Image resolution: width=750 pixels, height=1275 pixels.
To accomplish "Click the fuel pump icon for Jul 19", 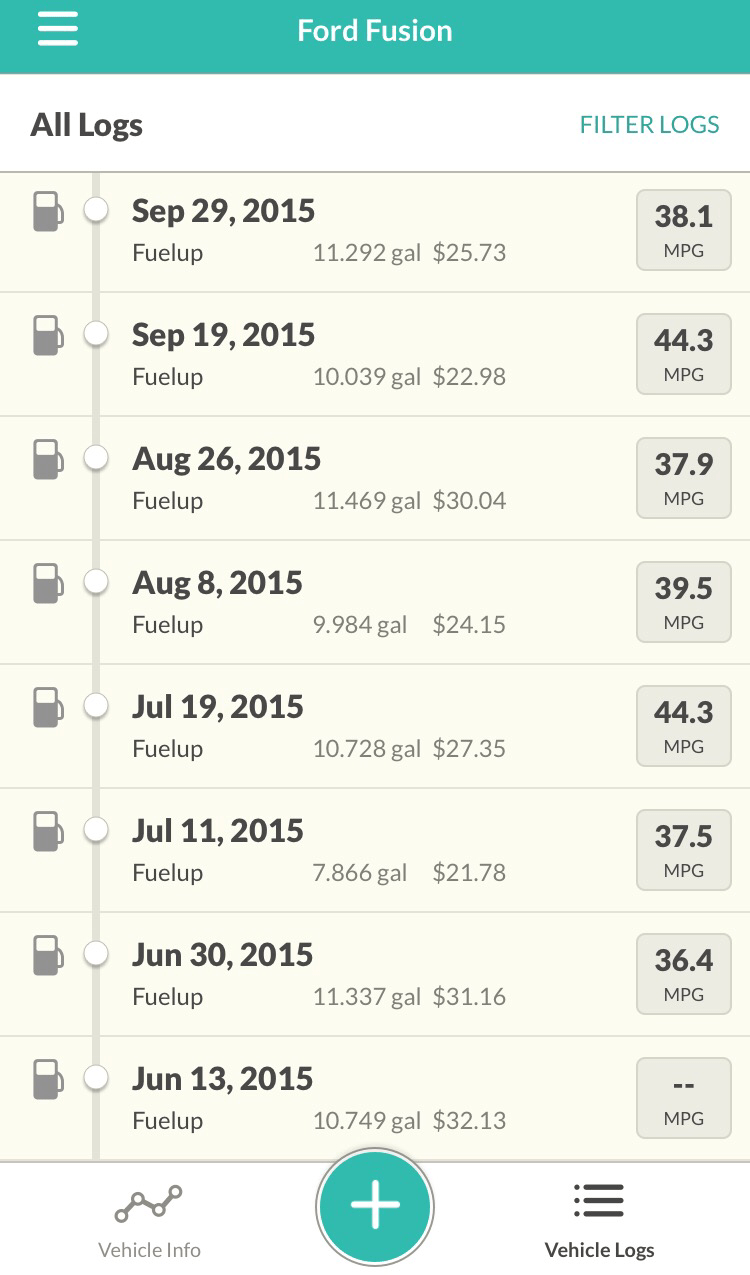I will [47, 708].
